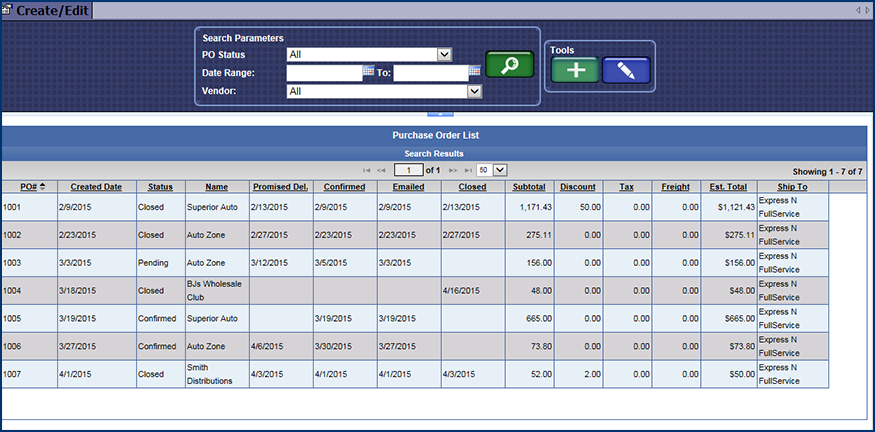
Task: Go to the previous results page
Action: [382, 171]
